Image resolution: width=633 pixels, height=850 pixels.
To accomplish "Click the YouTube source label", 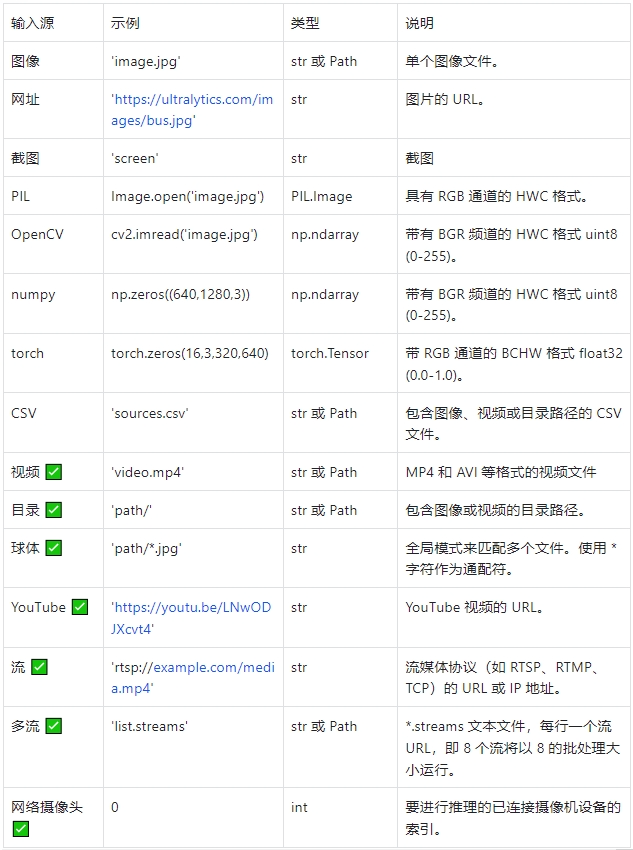I will [x=38, y=607].
